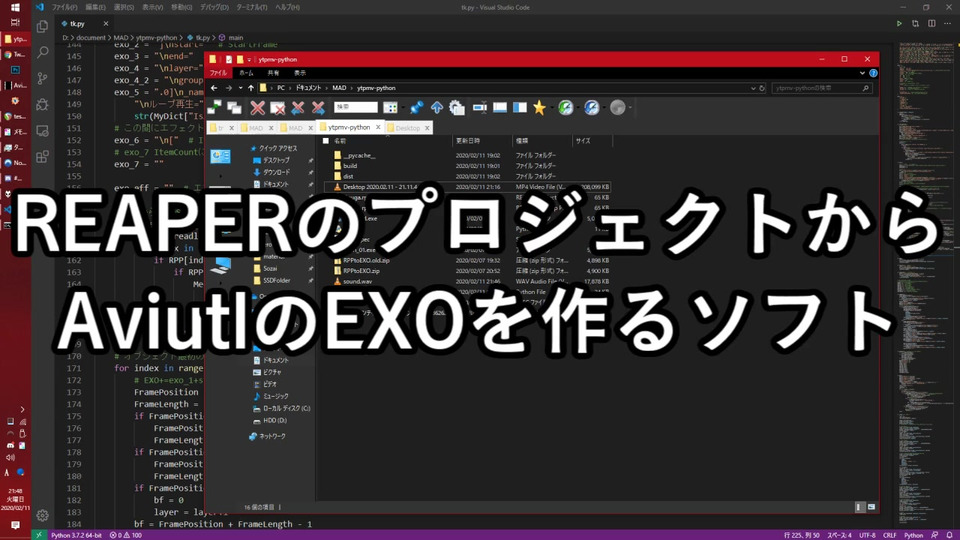Open File Explorer help icon

click(874, 73)
